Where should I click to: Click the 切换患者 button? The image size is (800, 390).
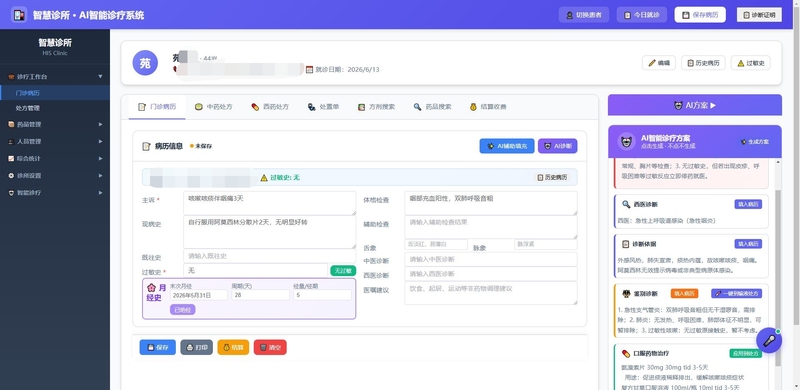tap(584, 15)
